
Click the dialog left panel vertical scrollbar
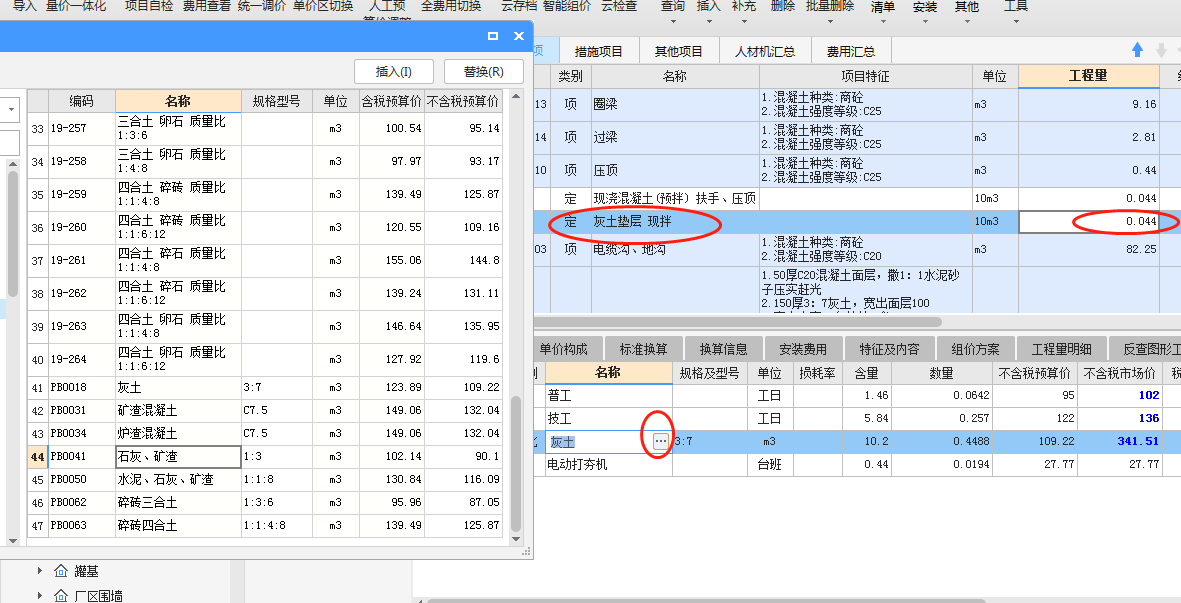(x=12, y=233)
